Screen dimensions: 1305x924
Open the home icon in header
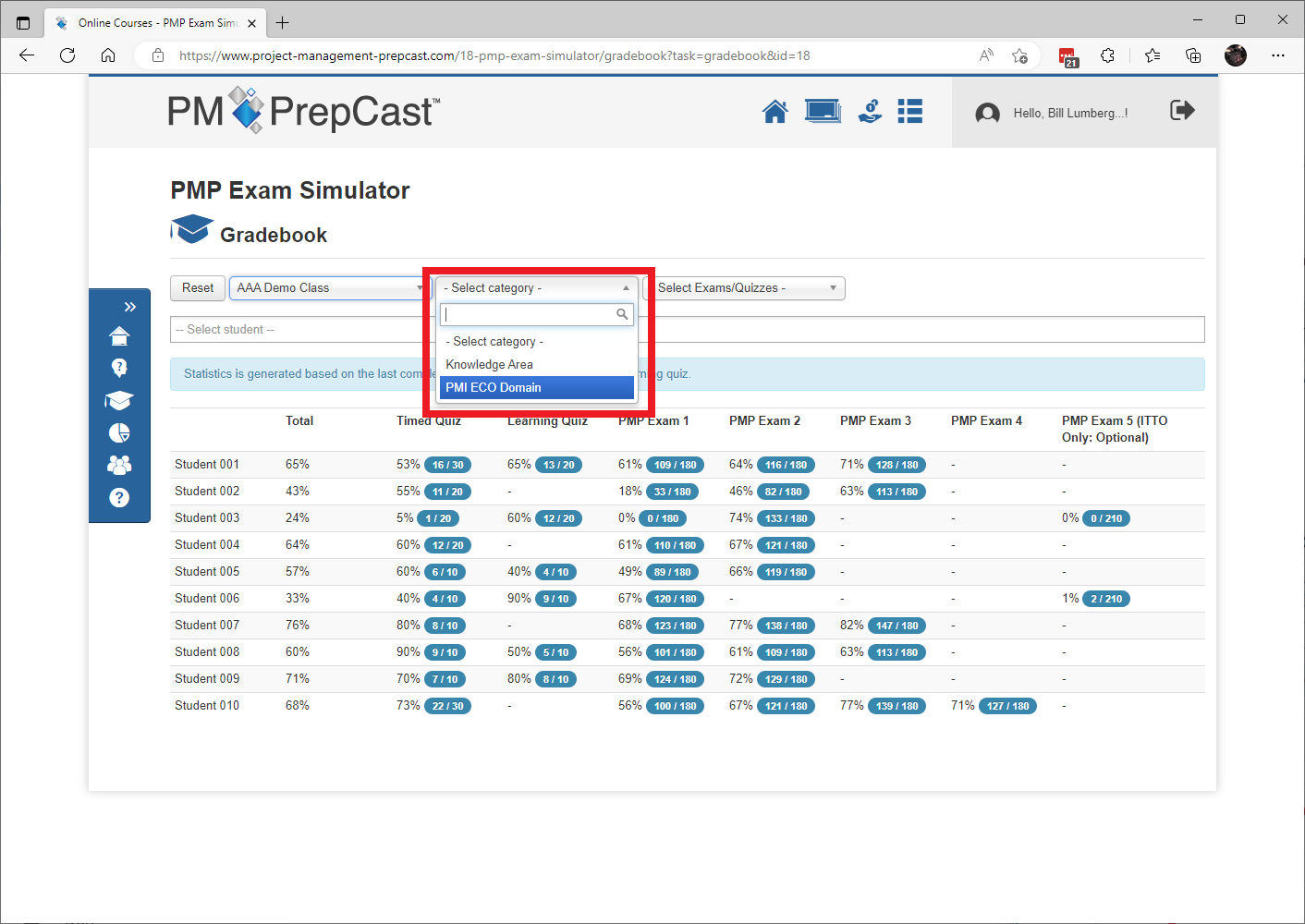click(x=774, y=112)
